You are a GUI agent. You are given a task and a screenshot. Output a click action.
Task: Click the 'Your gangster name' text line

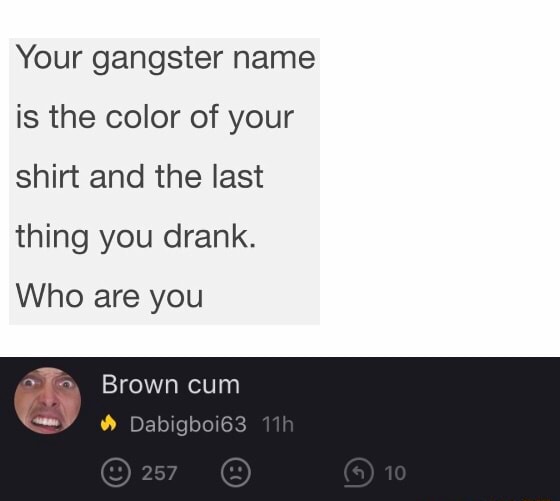[x=165, y=59]
